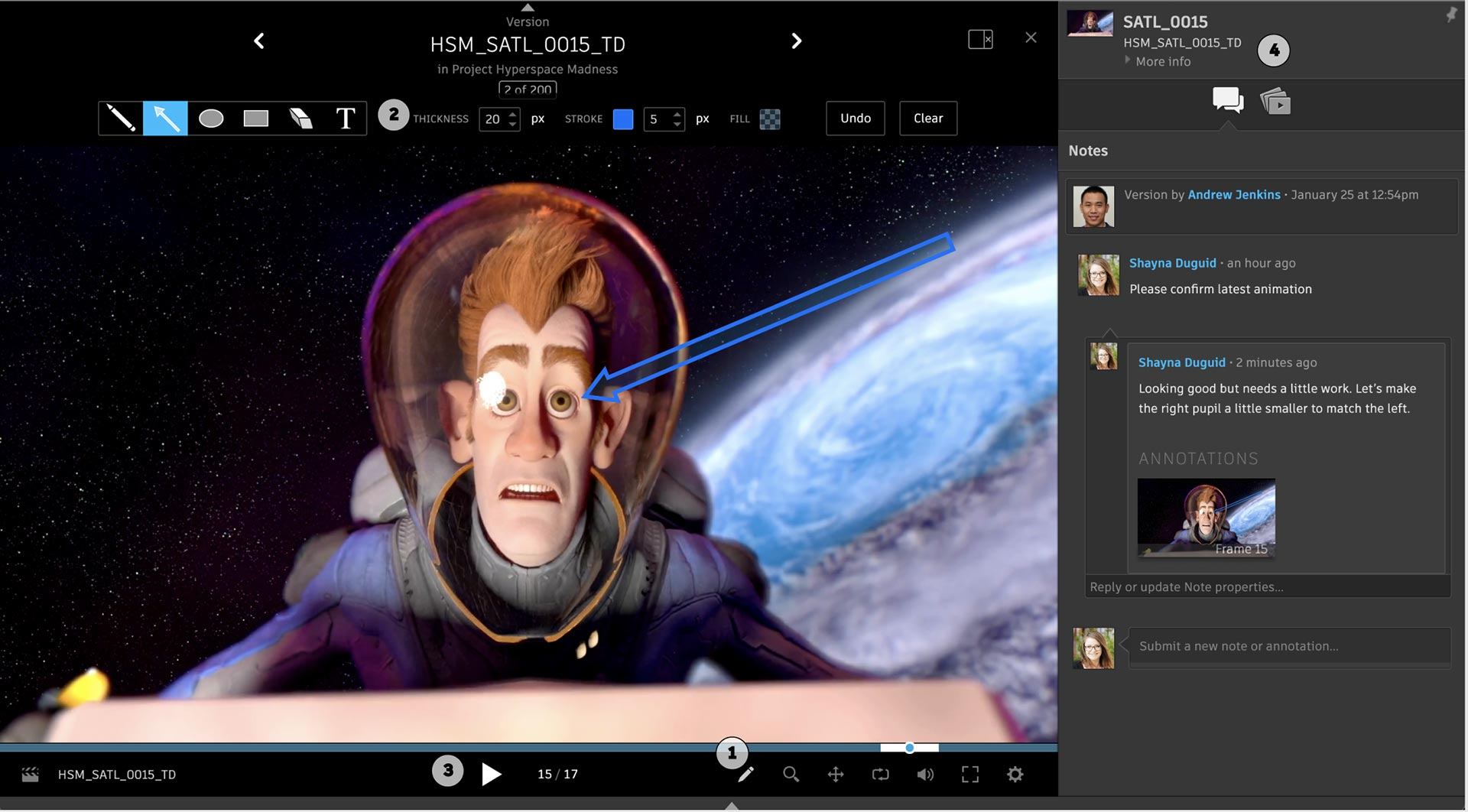Image resolution: width=1468 pixels, height=812 pixels.
Task: Select the ellipse shape tool
Action: pyautogui.click(x=211, y=119)
